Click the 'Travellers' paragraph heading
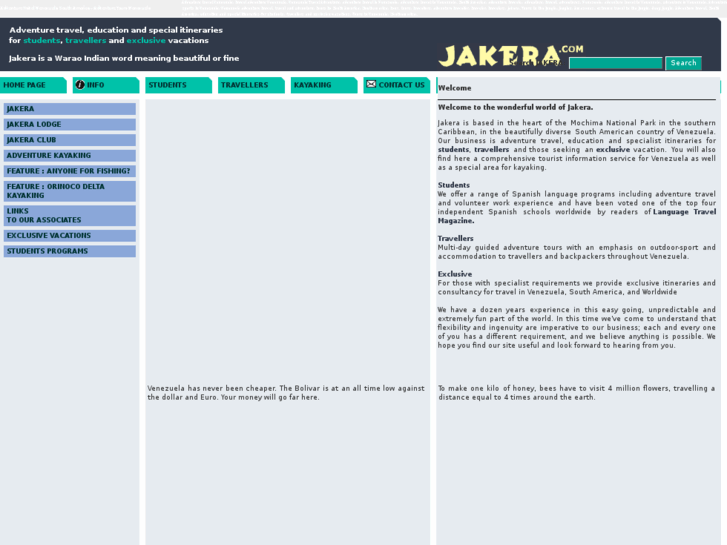 (455, 238)
